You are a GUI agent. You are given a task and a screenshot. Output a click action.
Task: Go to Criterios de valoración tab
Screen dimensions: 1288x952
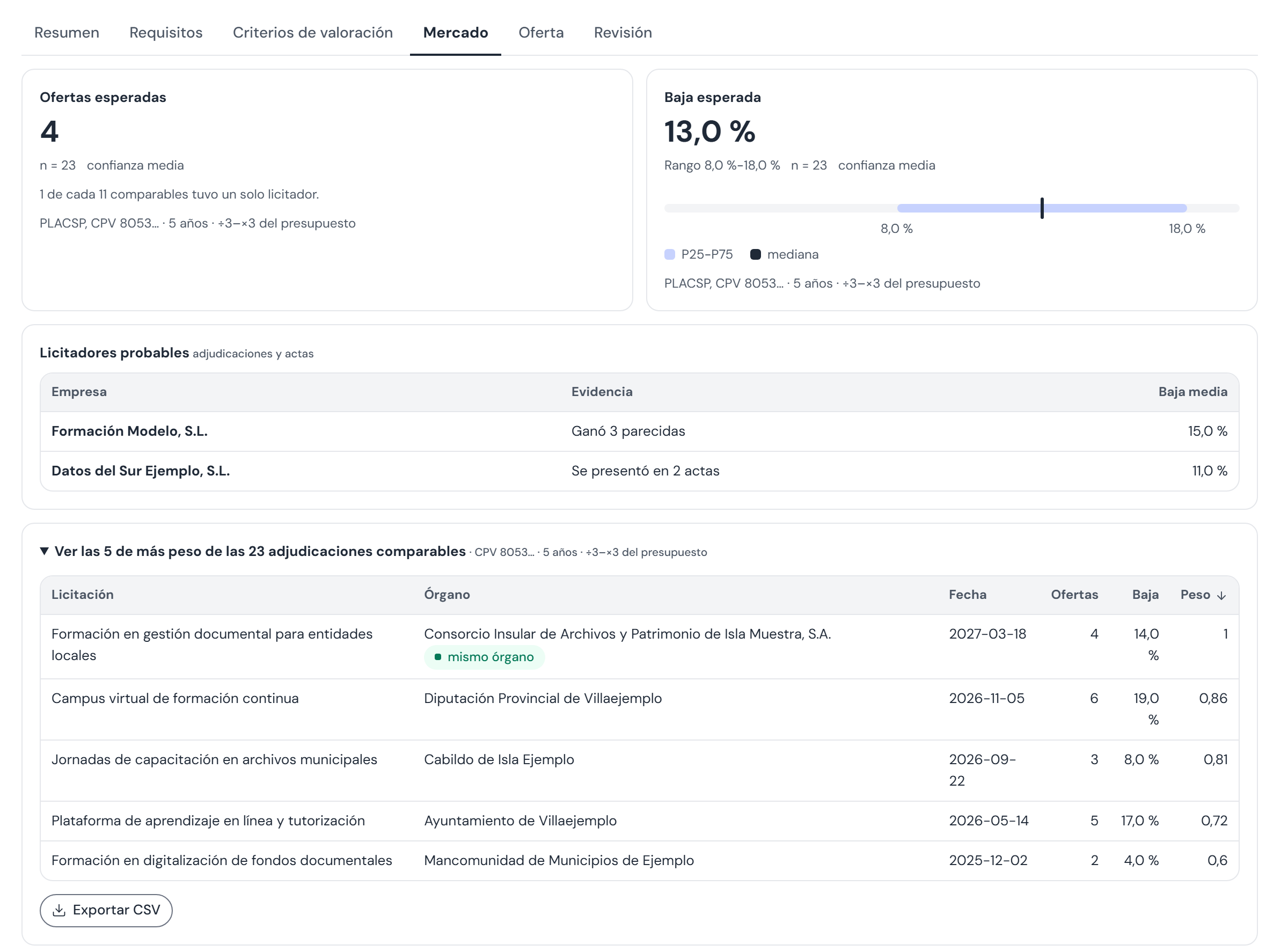(313, 33)
